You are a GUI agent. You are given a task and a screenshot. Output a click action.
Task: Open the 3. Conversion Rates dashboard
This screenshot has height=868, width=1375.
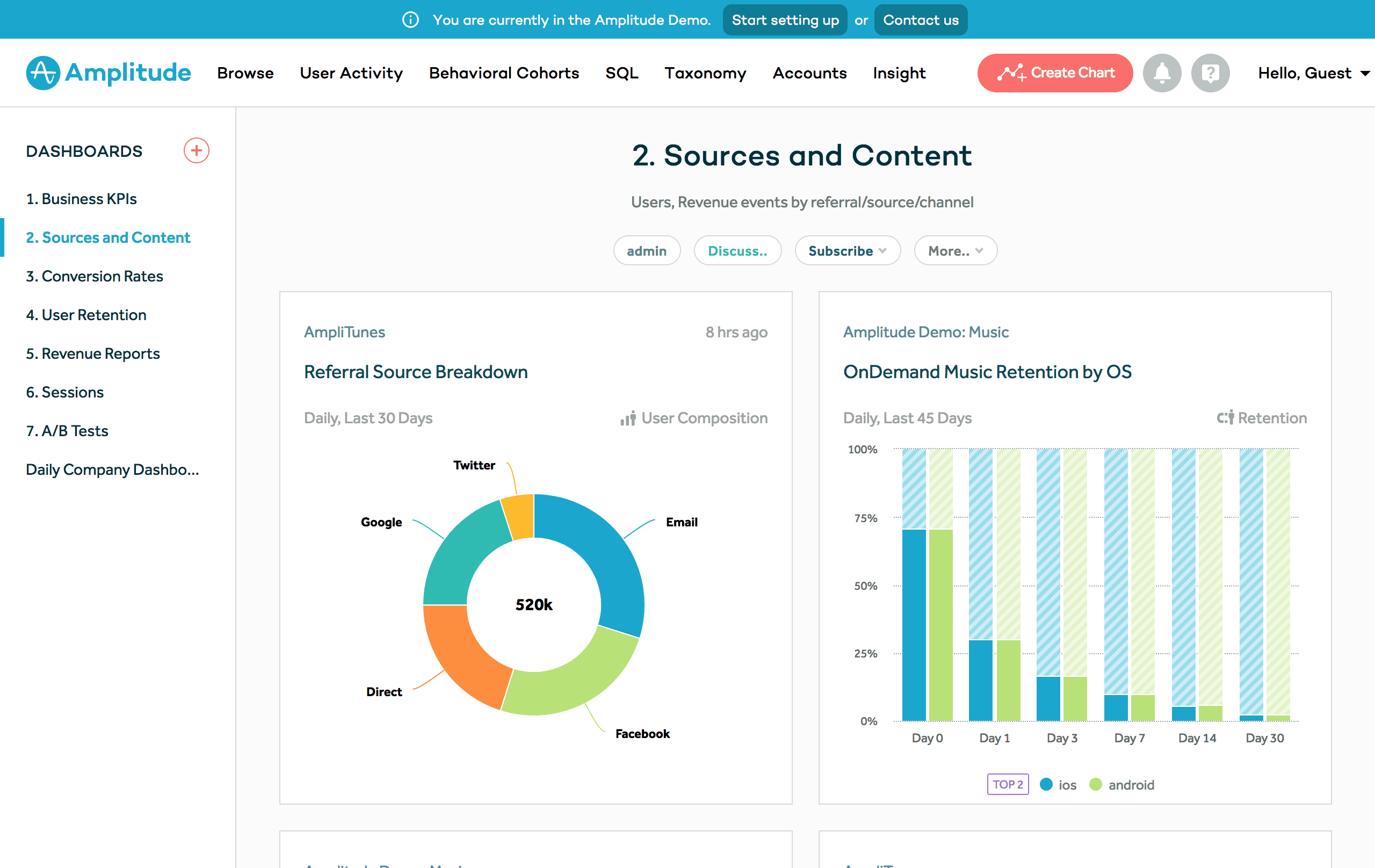[94, 276]
